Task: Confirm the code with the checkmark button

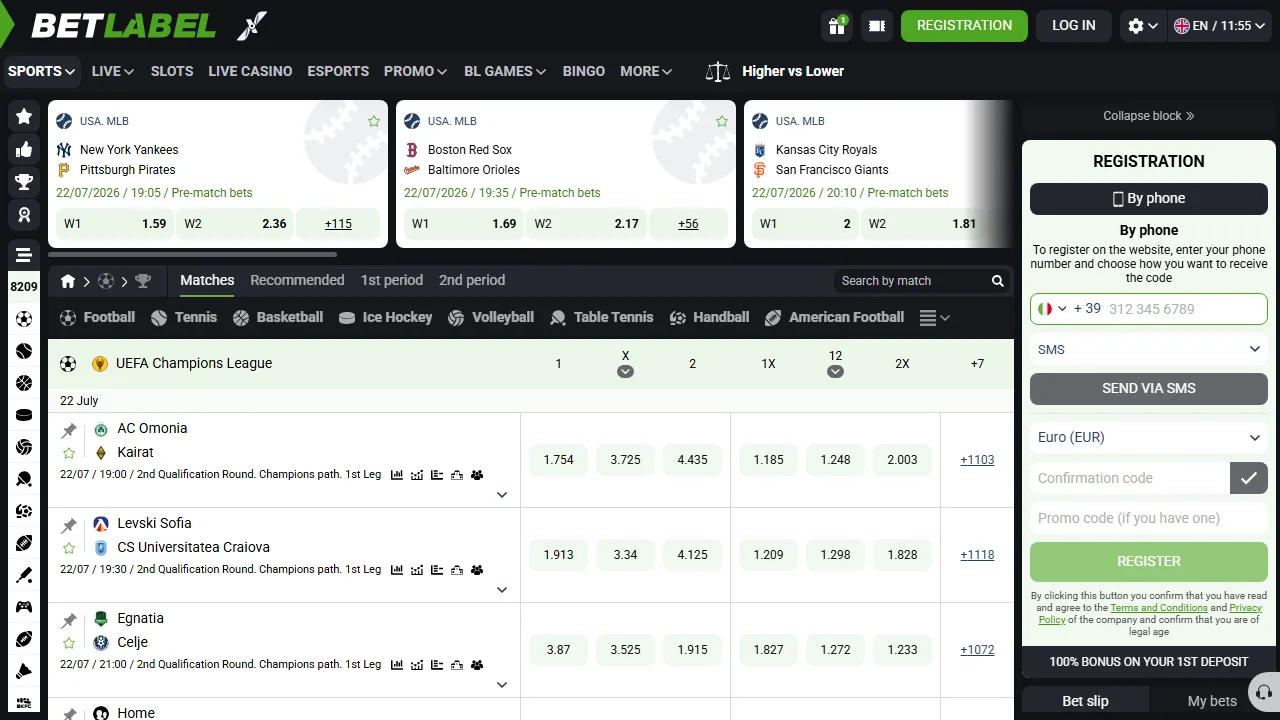Action: pos(1249,478)
